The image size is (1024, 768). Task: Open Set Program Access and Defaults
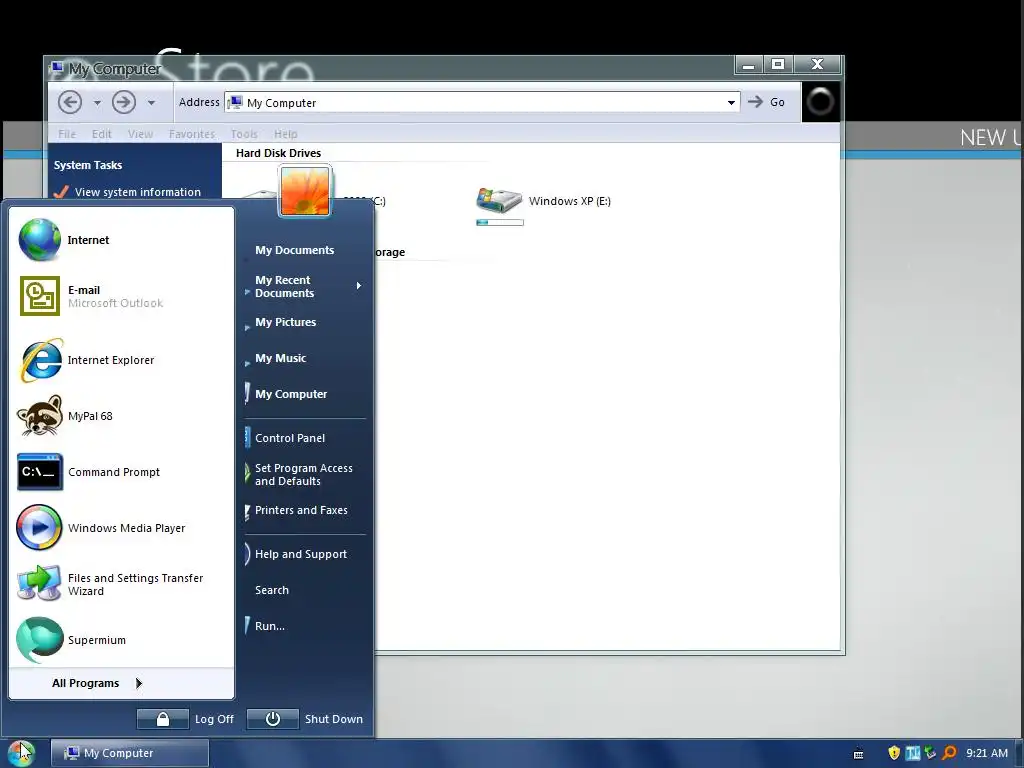point(304,475)
